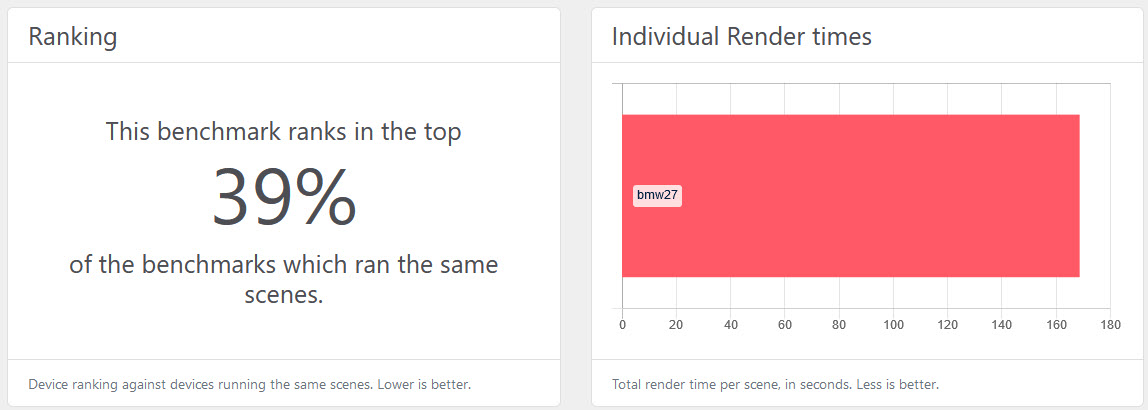Click the 'Device ranking against devices' footer note
1148x410 pixels.
(250, 384)
